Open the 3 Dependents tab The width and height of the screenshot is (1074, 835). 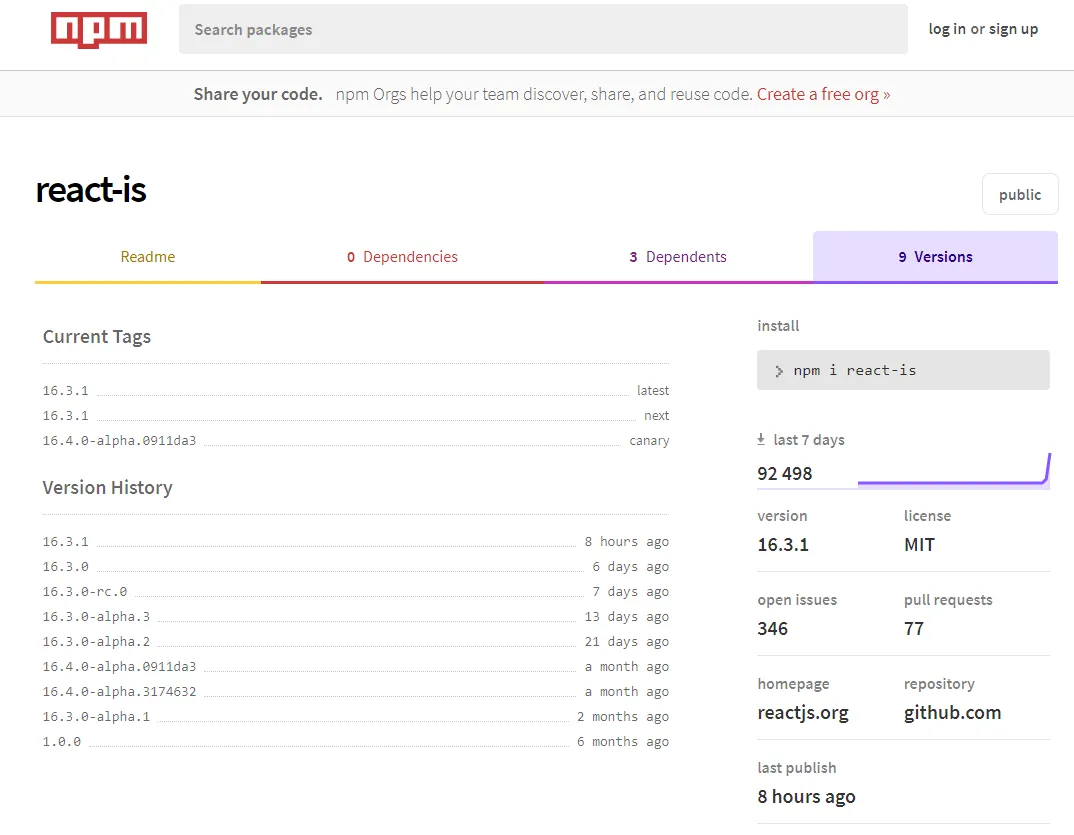[678, 257]
